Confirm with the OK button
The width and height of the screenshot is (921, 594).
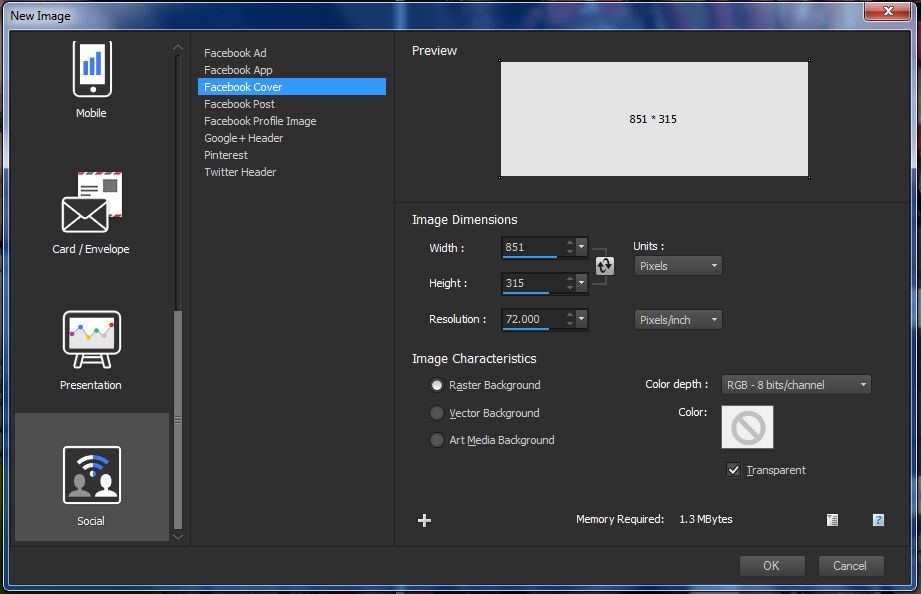(771, 565)
